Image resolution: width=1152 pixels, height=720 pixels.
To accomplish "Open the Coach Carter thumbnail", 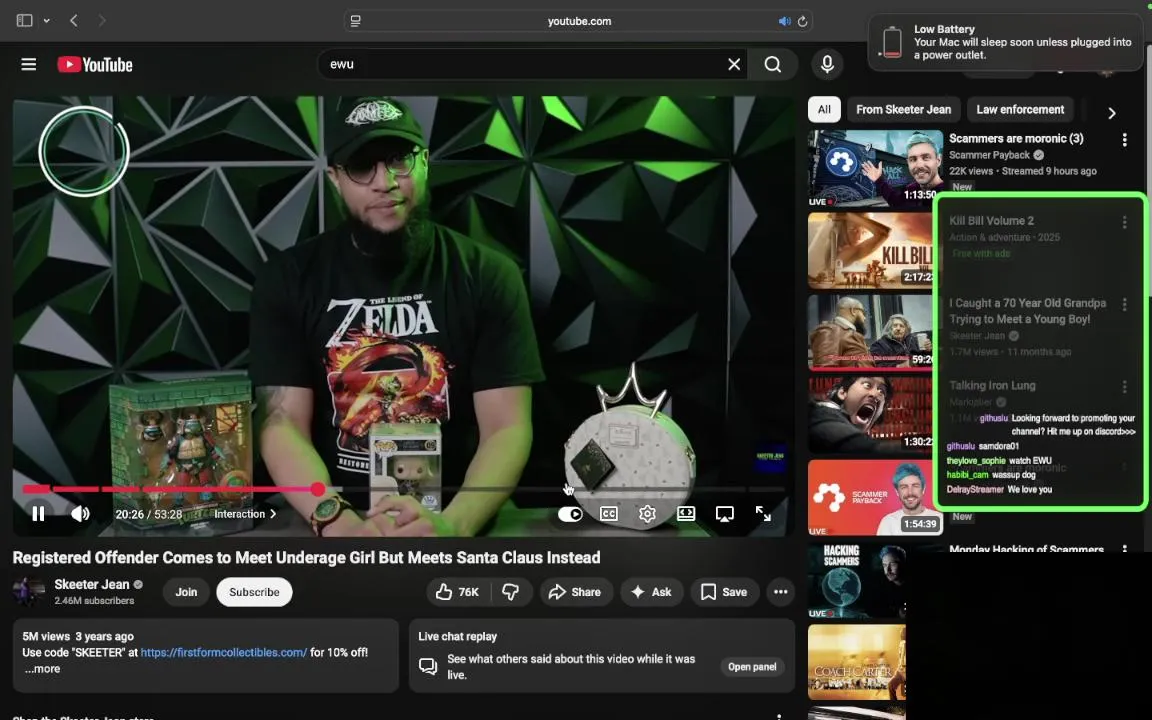I will tap(857, 662).
